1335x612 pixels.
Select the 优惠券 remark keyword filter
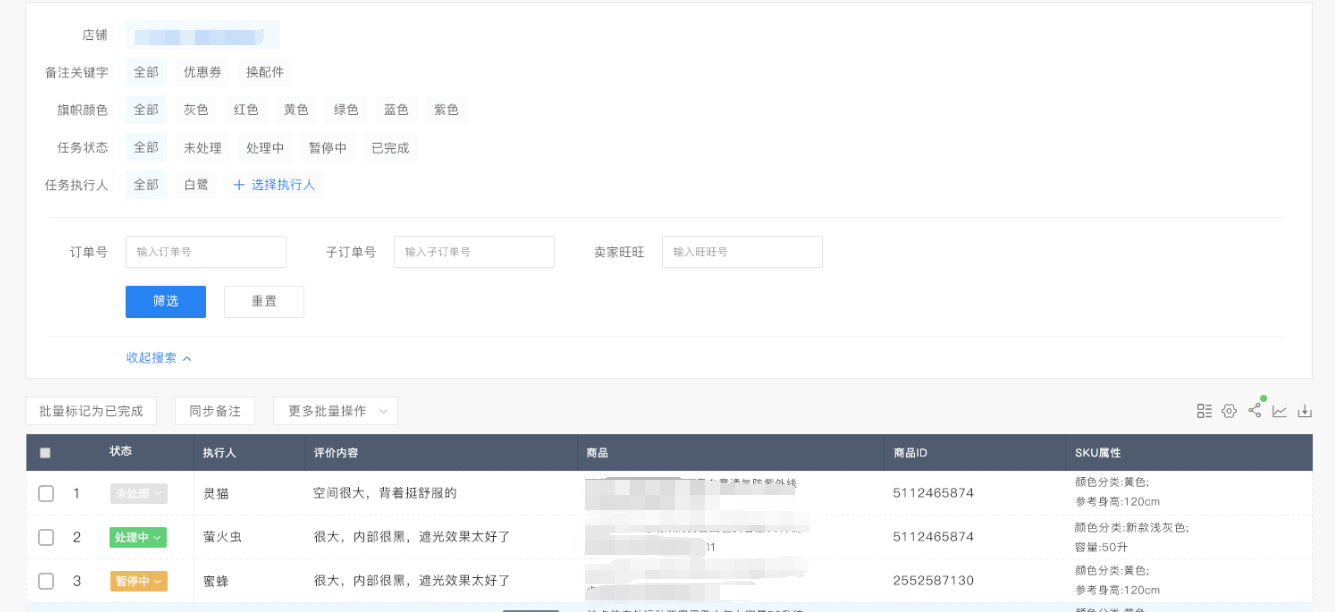pos(204,72)
